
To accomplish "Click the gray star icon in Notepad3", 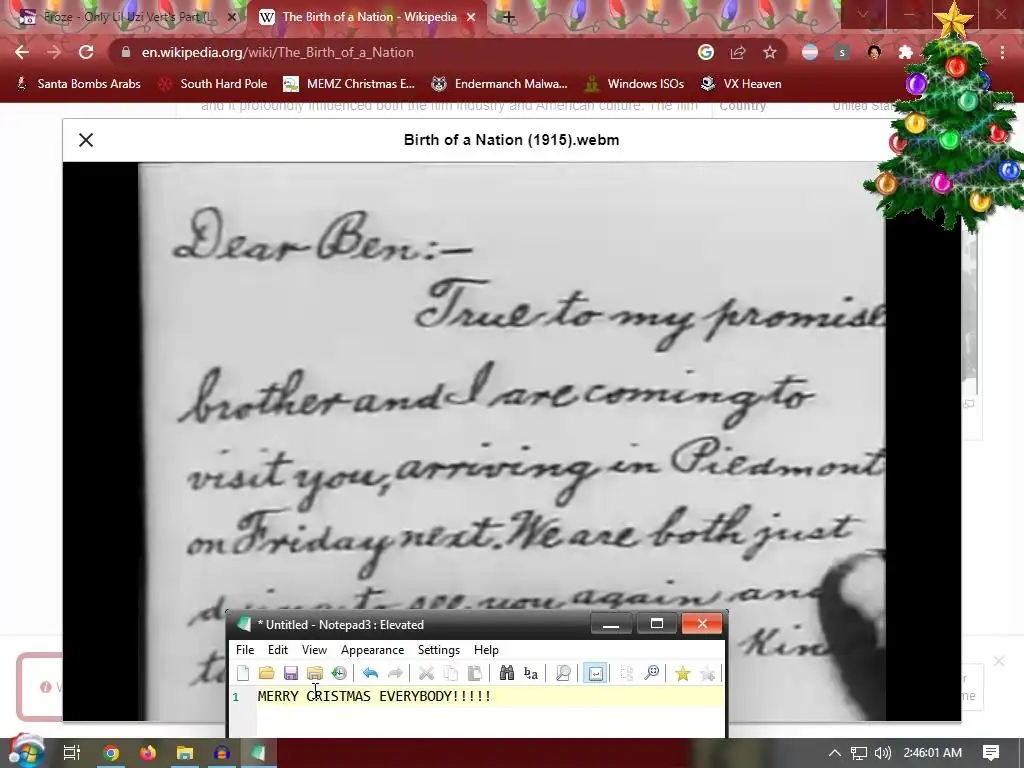I will (x=707, y=673).
